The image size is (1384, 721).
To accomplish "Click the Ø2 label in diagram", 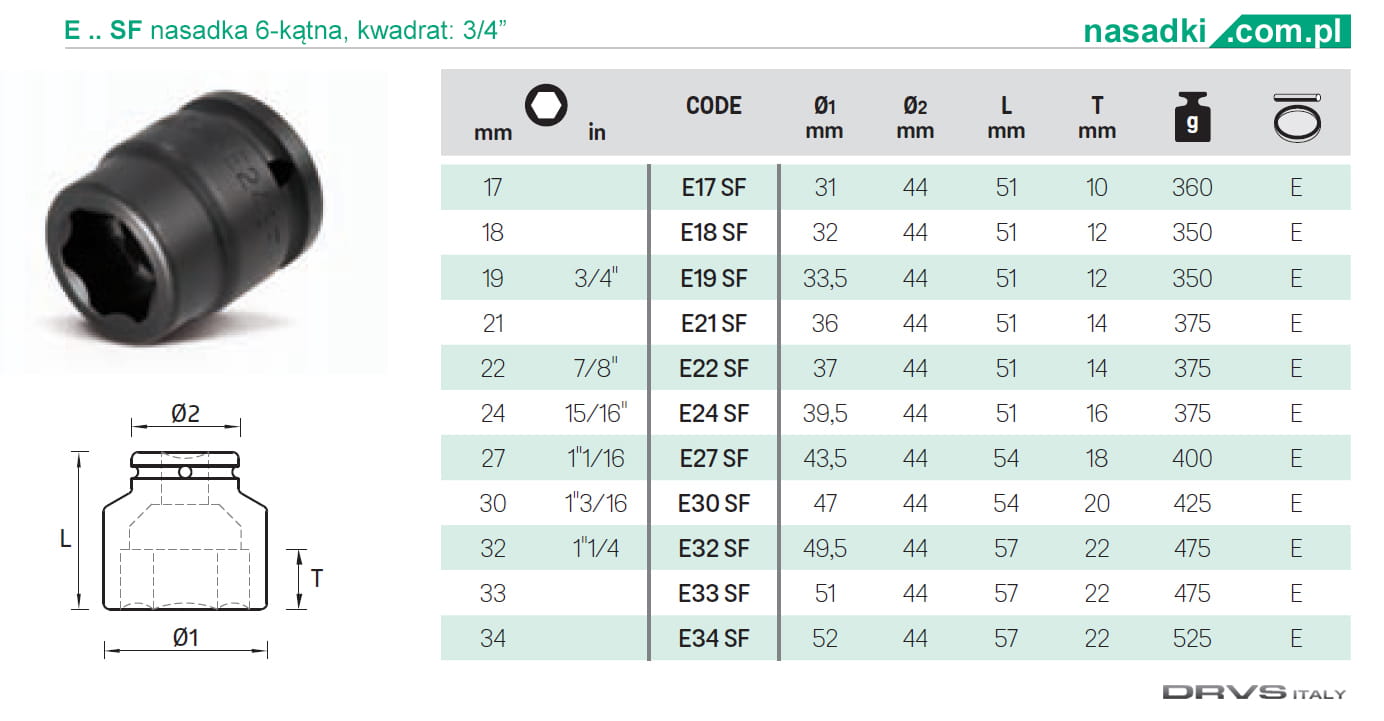I will [x=186, y=413].
